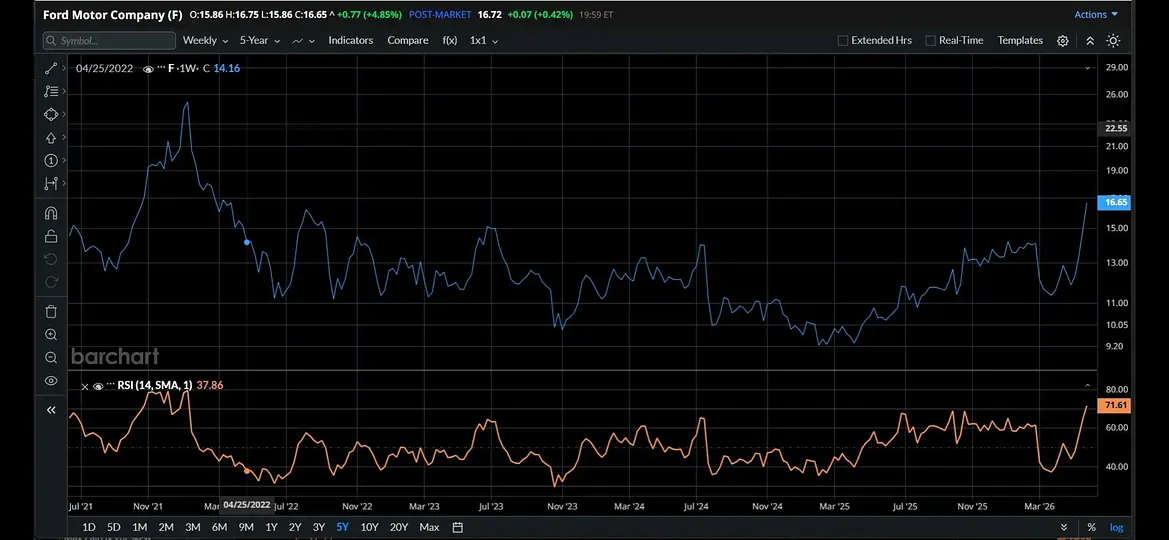Expand the bottom-right double chevron
The image size is (1169, 540).
(x=1064, y=527)
